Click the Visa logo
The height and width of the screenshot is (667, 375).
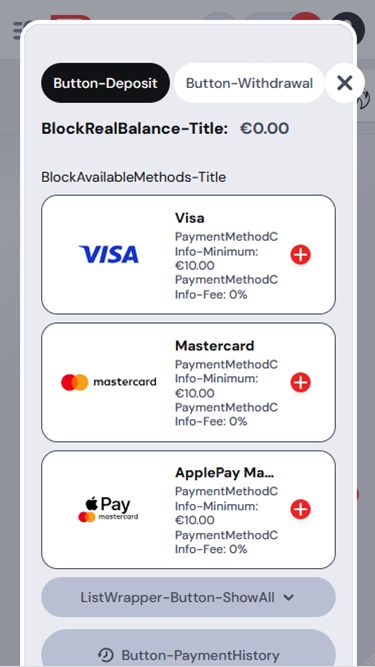[x=109, y=254]
